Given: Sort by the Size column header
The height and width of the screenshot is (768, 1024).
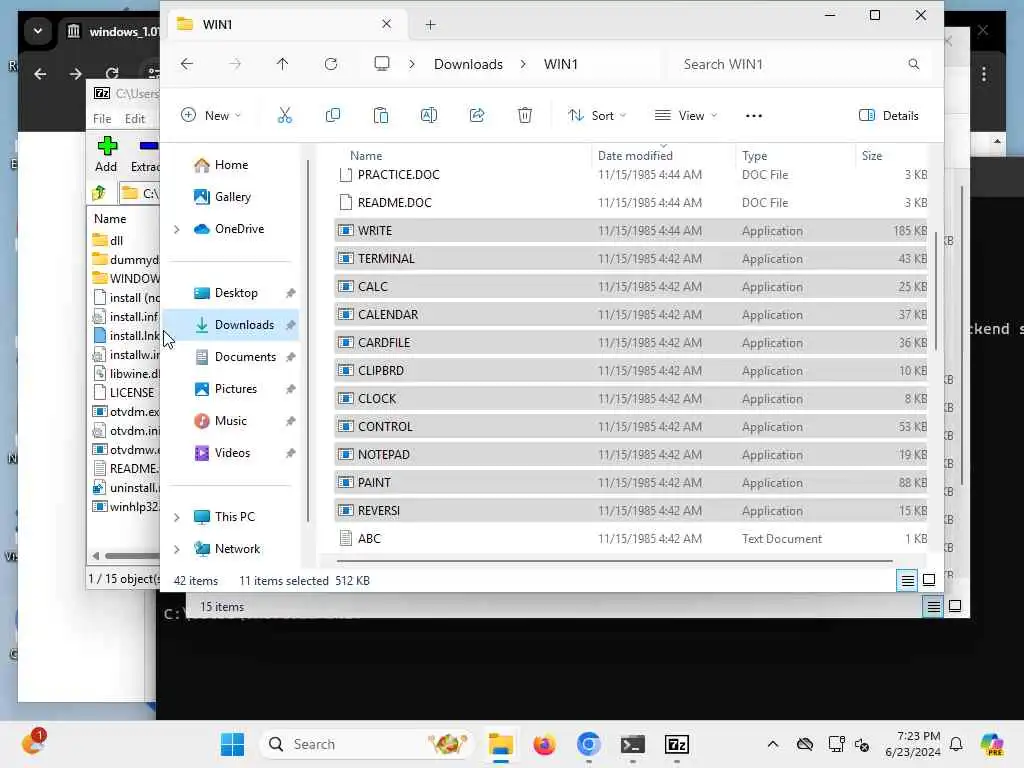Looking at the screenshot, I should pos(872,155).
